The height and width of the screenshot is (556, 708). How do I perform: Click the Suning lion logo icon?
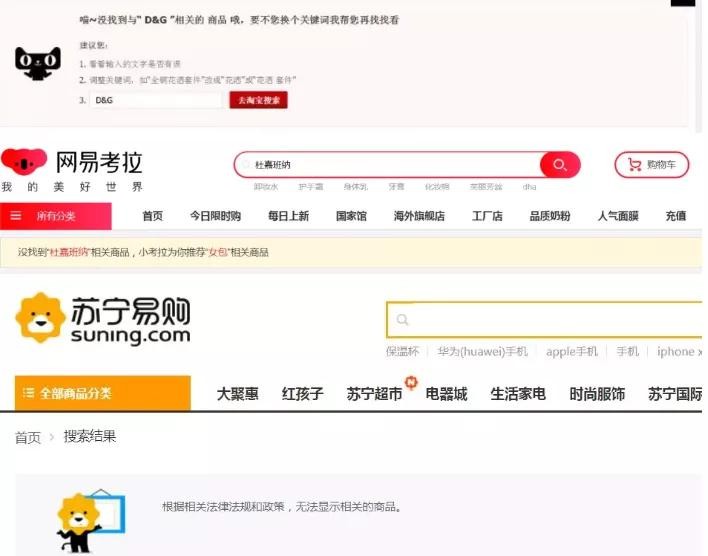pos(40,318)
